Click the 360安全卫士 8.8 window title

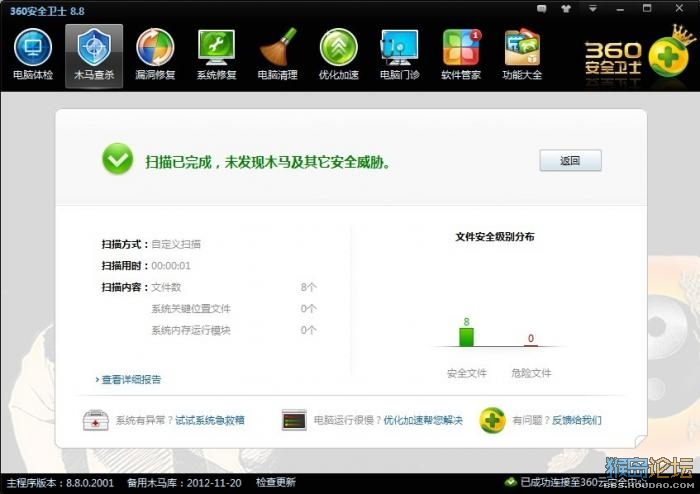coord(47,11)
